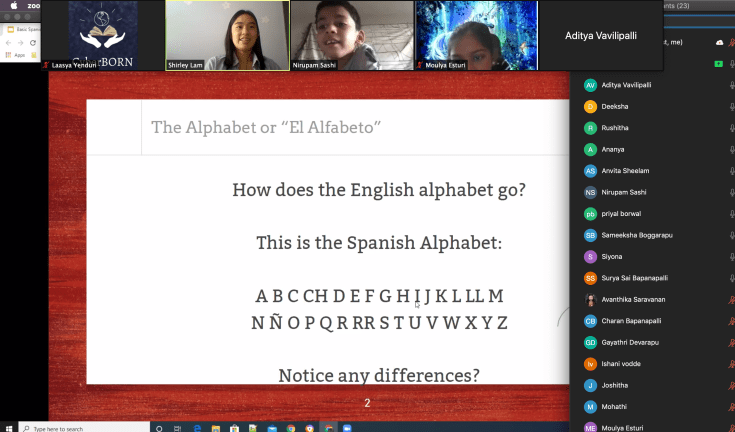Select participant Anvita Sheelam in list

pos(630,171)
